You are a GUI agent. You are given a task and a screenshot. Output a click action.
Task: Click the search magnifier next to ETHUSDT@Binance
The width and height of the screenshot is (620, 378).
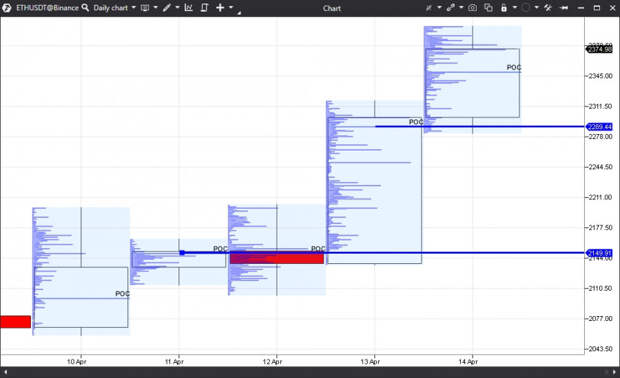pyautogui.click(x=85, y=8)
